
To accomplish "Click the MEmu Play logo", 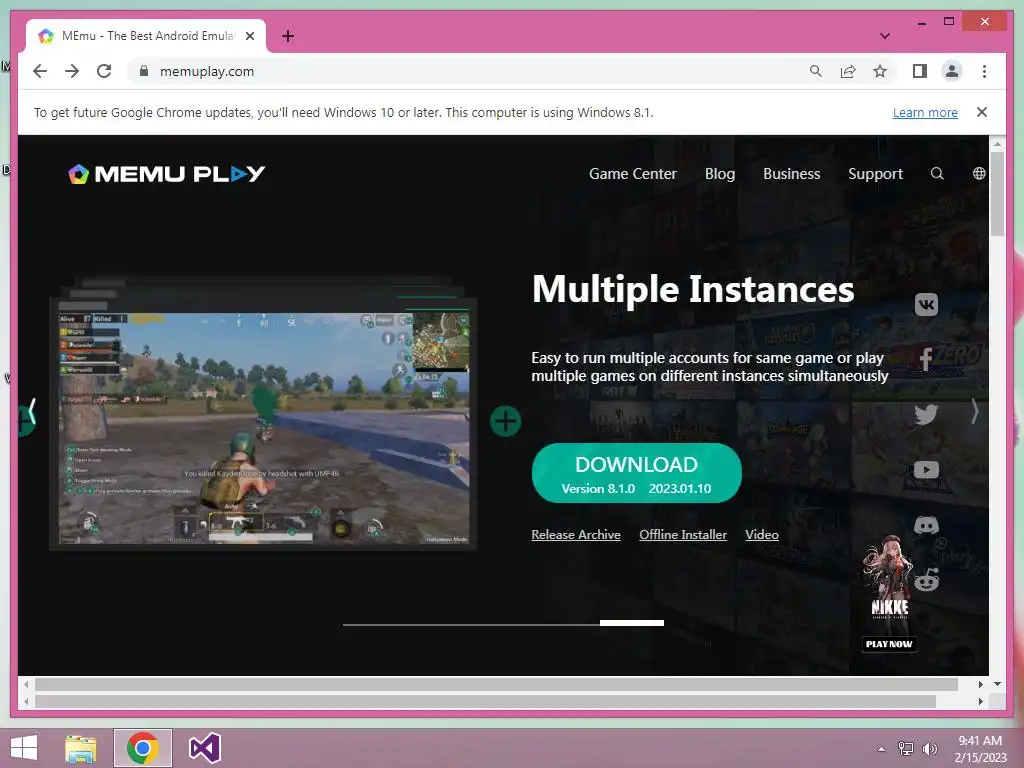I will (x=167, y=174).
